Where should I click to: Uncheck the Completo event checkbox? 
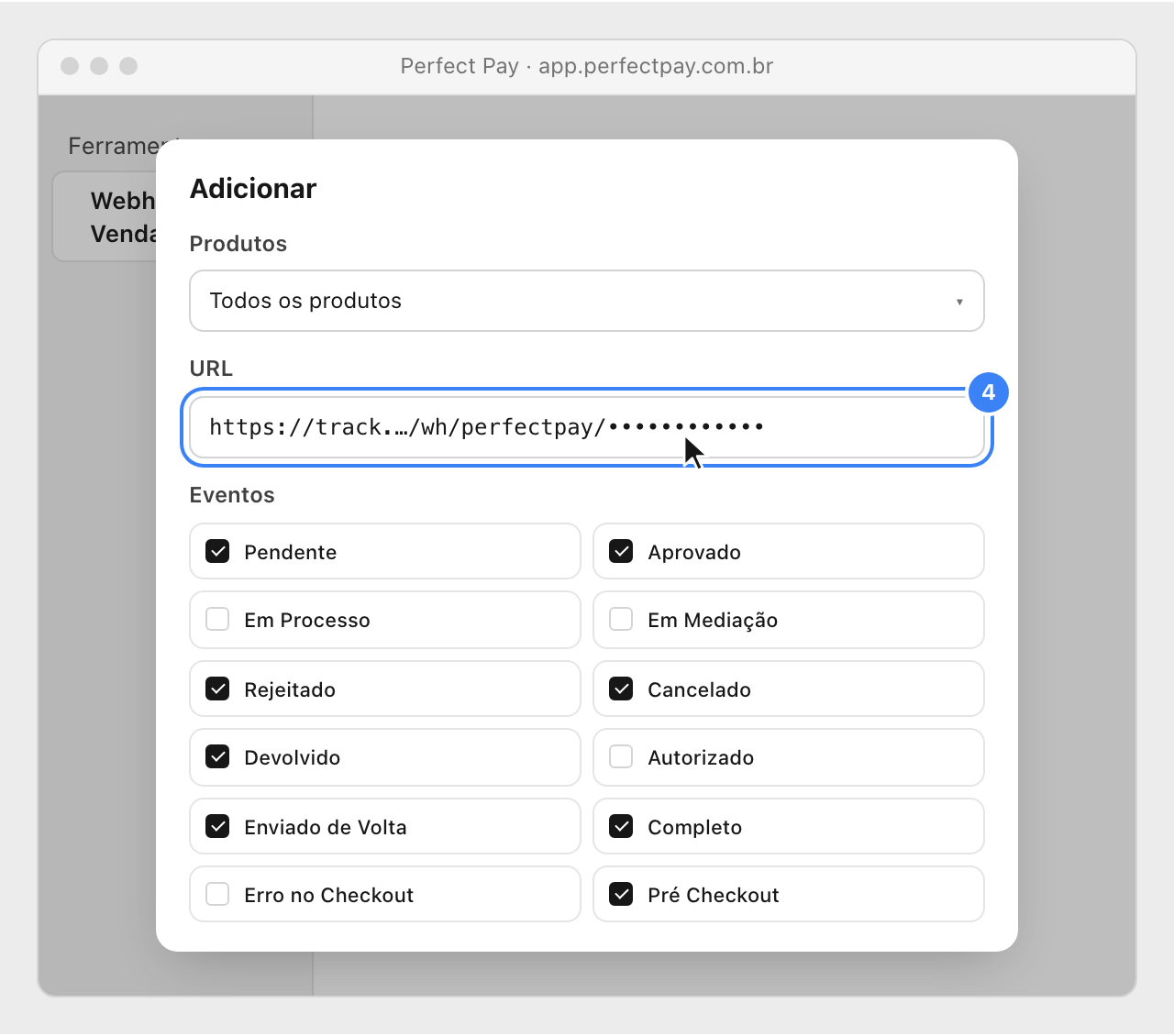click(621, 826)
